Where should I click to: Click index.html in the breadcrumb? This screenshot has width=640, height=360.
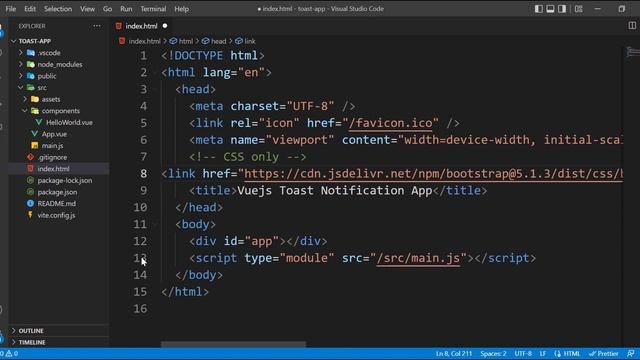tap(144, 41)
